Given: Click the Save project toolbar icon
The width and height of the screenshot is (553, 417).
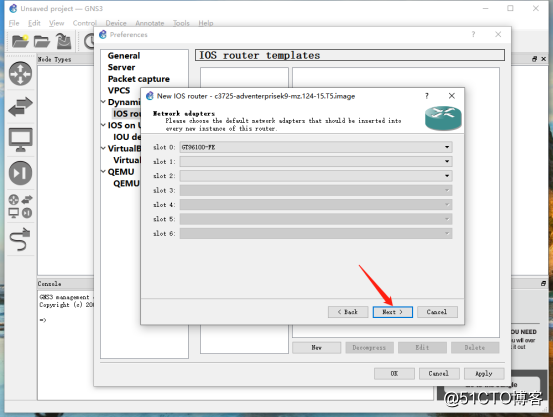Looking at the screenshot, I should click(63, 41).
